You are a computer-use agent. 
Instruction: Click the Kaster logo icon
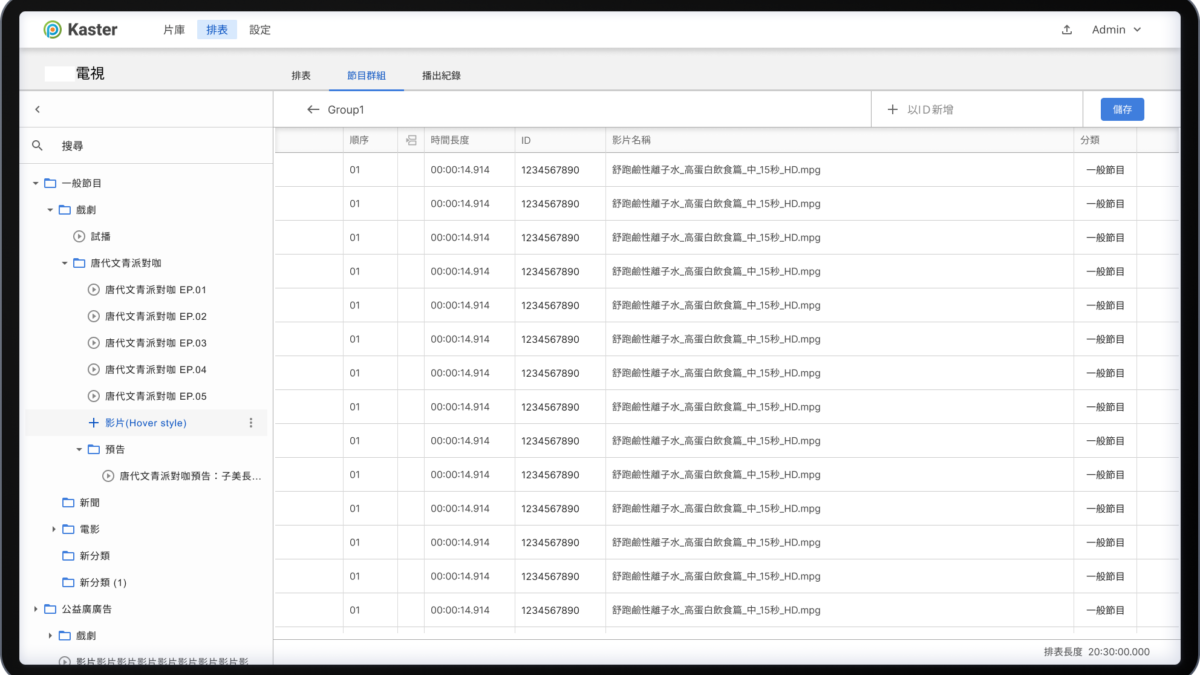pyautogui.click(x=53, y=30)
